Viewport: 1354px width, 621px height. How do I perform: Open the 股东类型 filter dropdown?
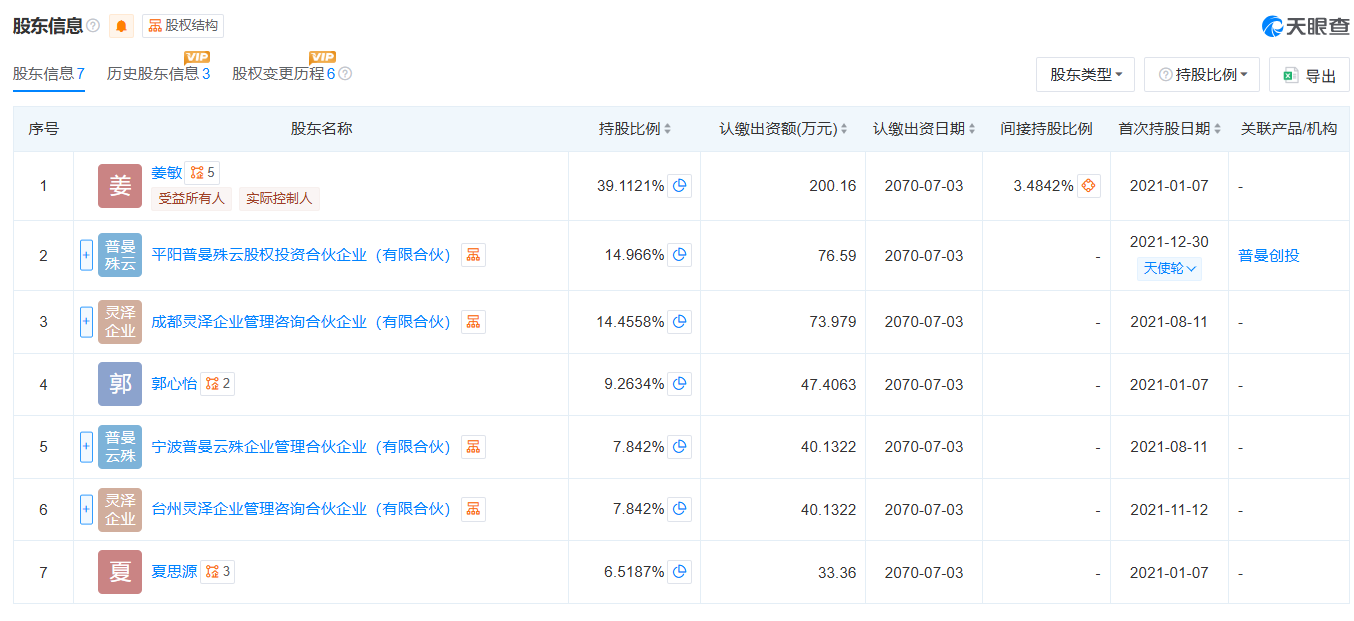1085,74
